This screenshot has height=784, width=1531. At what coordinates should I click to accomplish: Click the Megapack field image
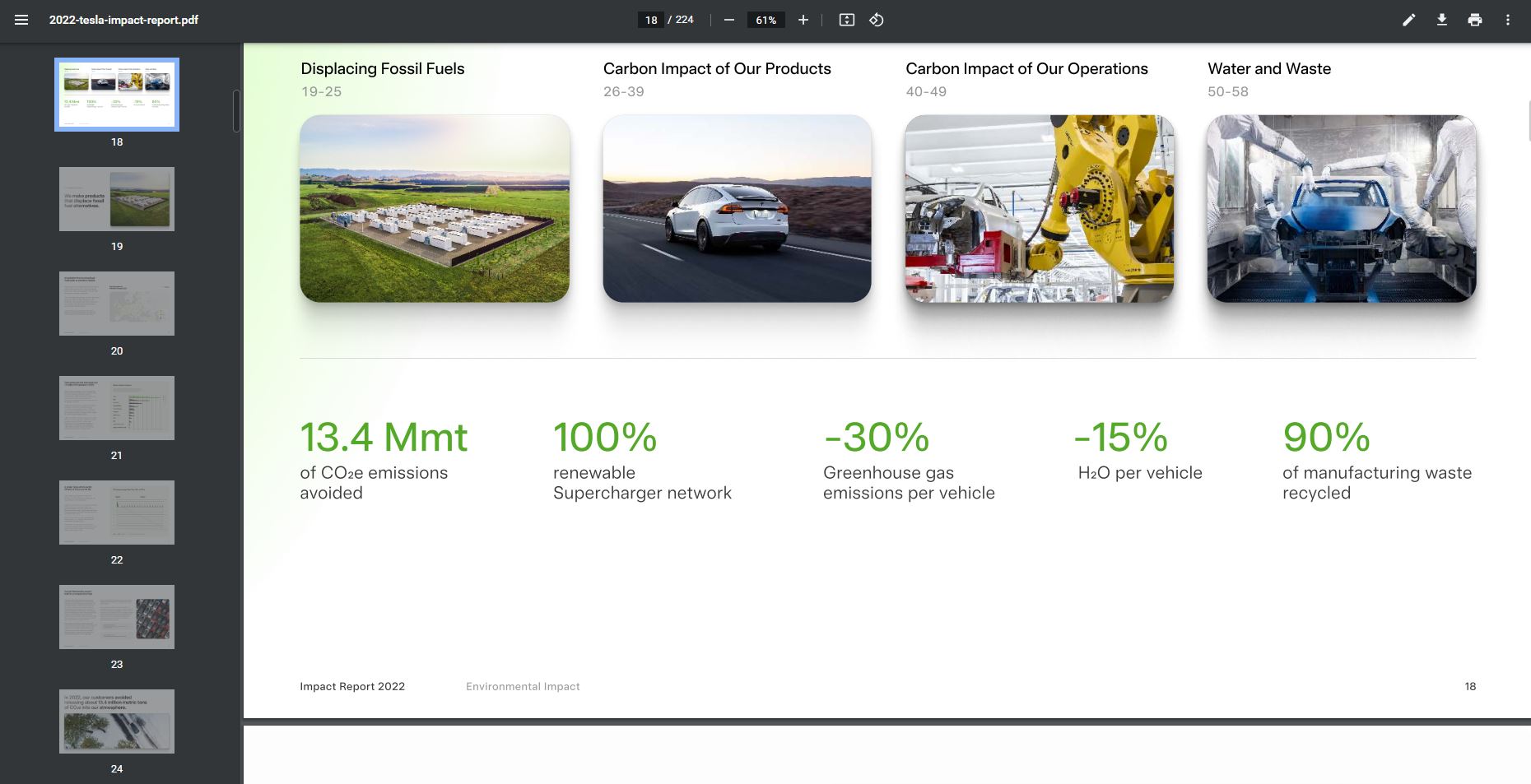435,208
